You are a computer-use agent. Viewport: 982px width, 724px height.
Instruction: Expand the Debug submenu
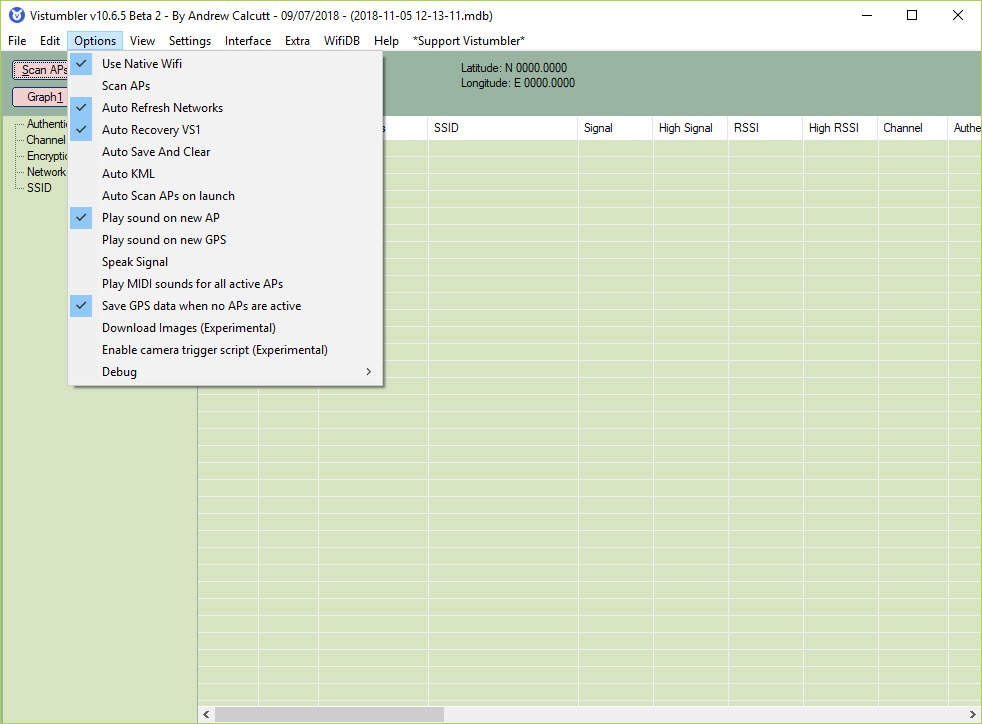(x=225, y=372)
